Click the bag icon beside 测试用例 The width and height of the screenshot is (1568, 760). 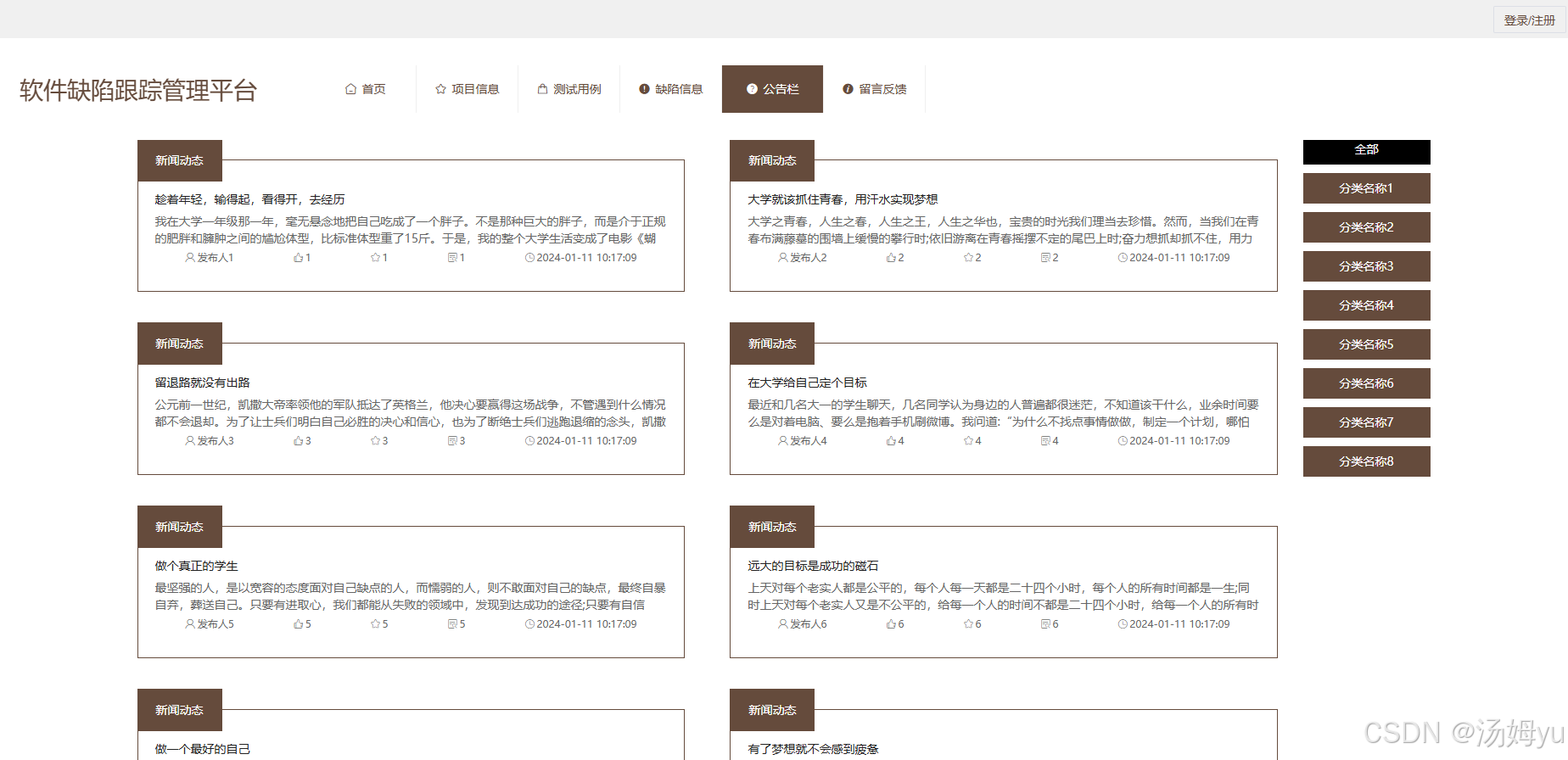(542, 89)
